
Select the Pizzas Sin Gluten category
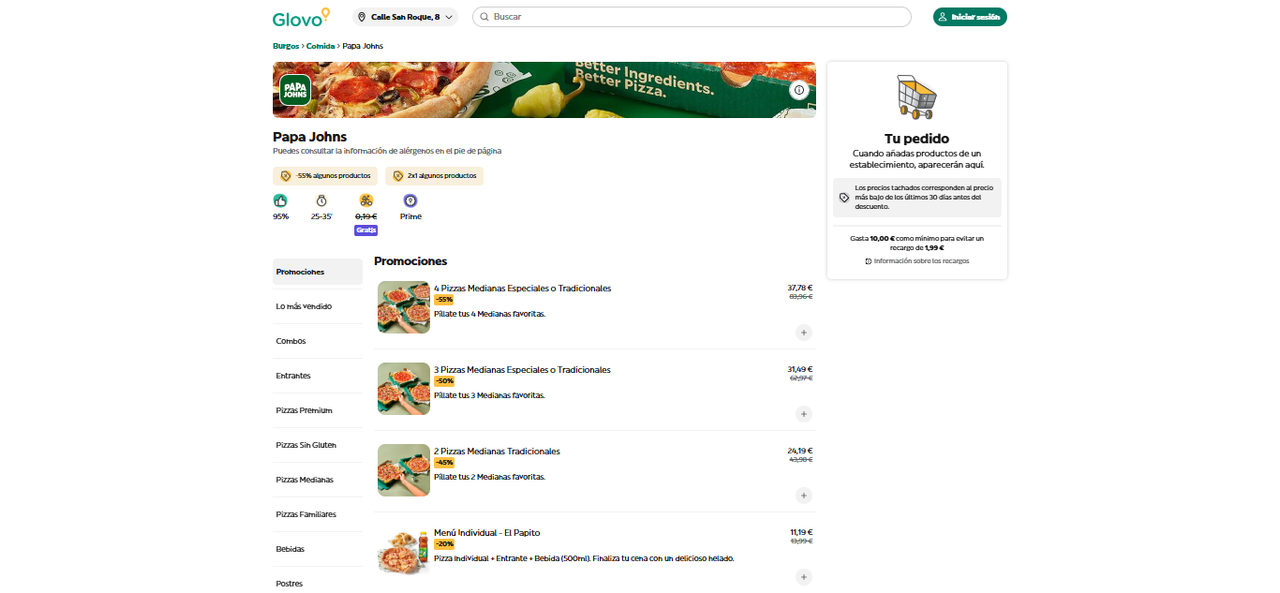[317, 445]
